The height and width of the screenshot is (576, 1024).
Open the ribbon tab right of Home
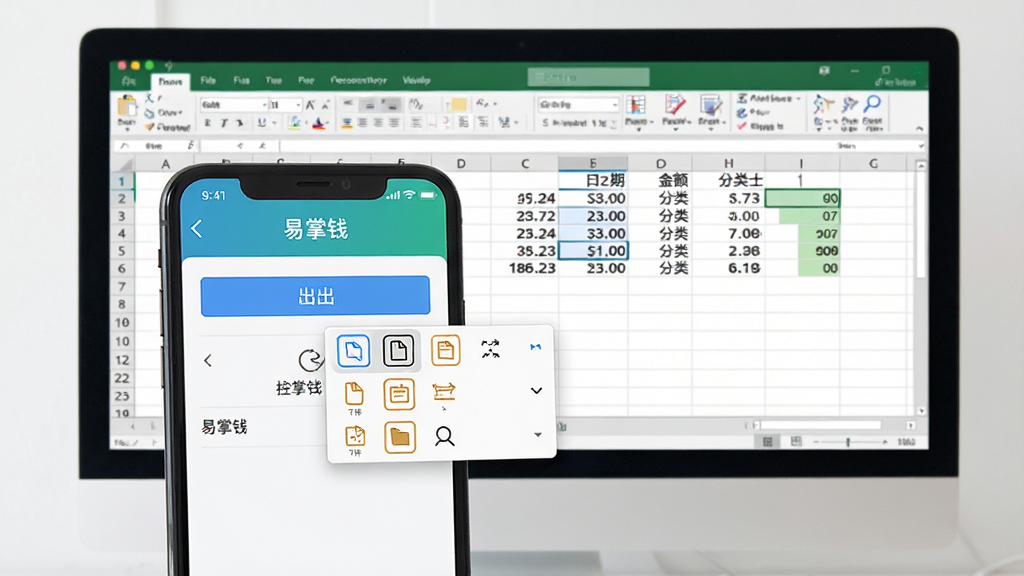coord(208,80)
